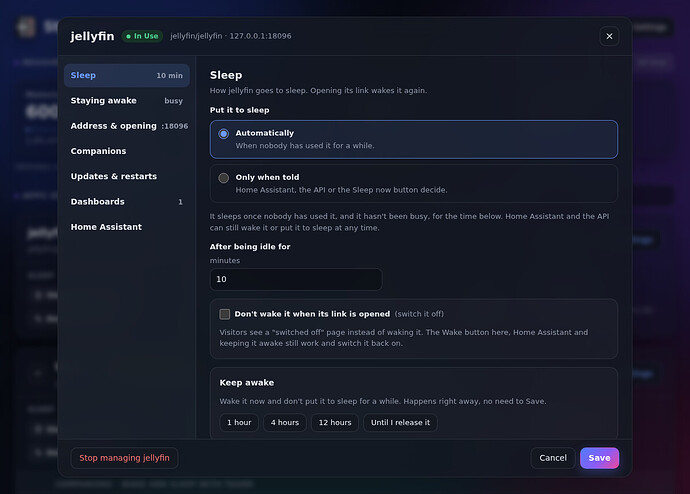Save the jellyfin settings
The image size is (690, 494).
point(599,458)
